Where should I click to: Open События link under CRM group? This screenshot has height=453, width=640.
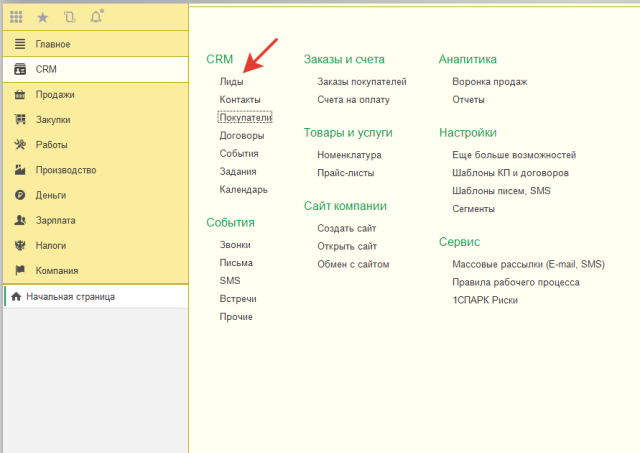[239, 153]
